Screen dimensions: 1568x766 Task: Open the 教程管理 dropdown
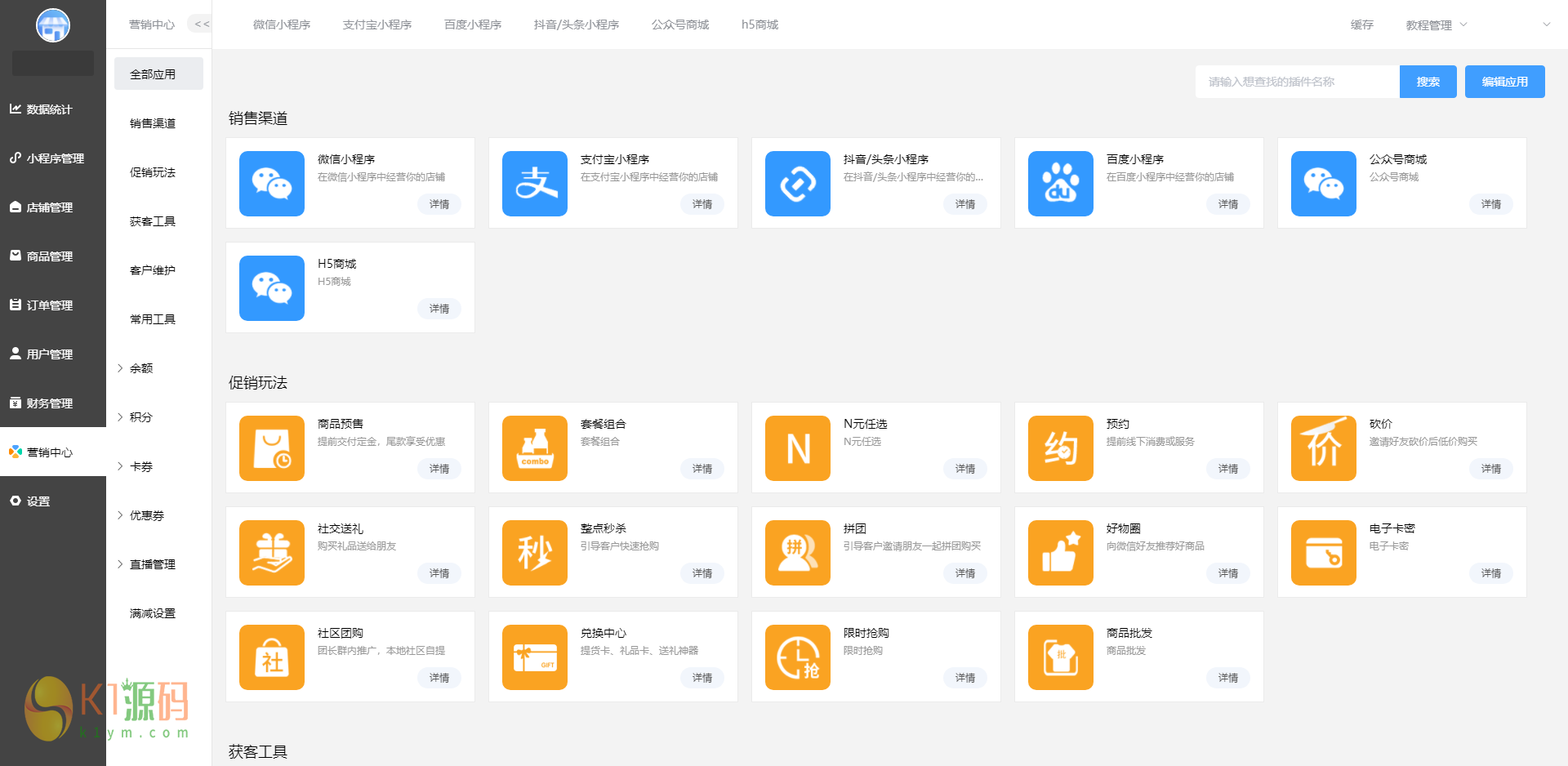(x=1436, y=25)
